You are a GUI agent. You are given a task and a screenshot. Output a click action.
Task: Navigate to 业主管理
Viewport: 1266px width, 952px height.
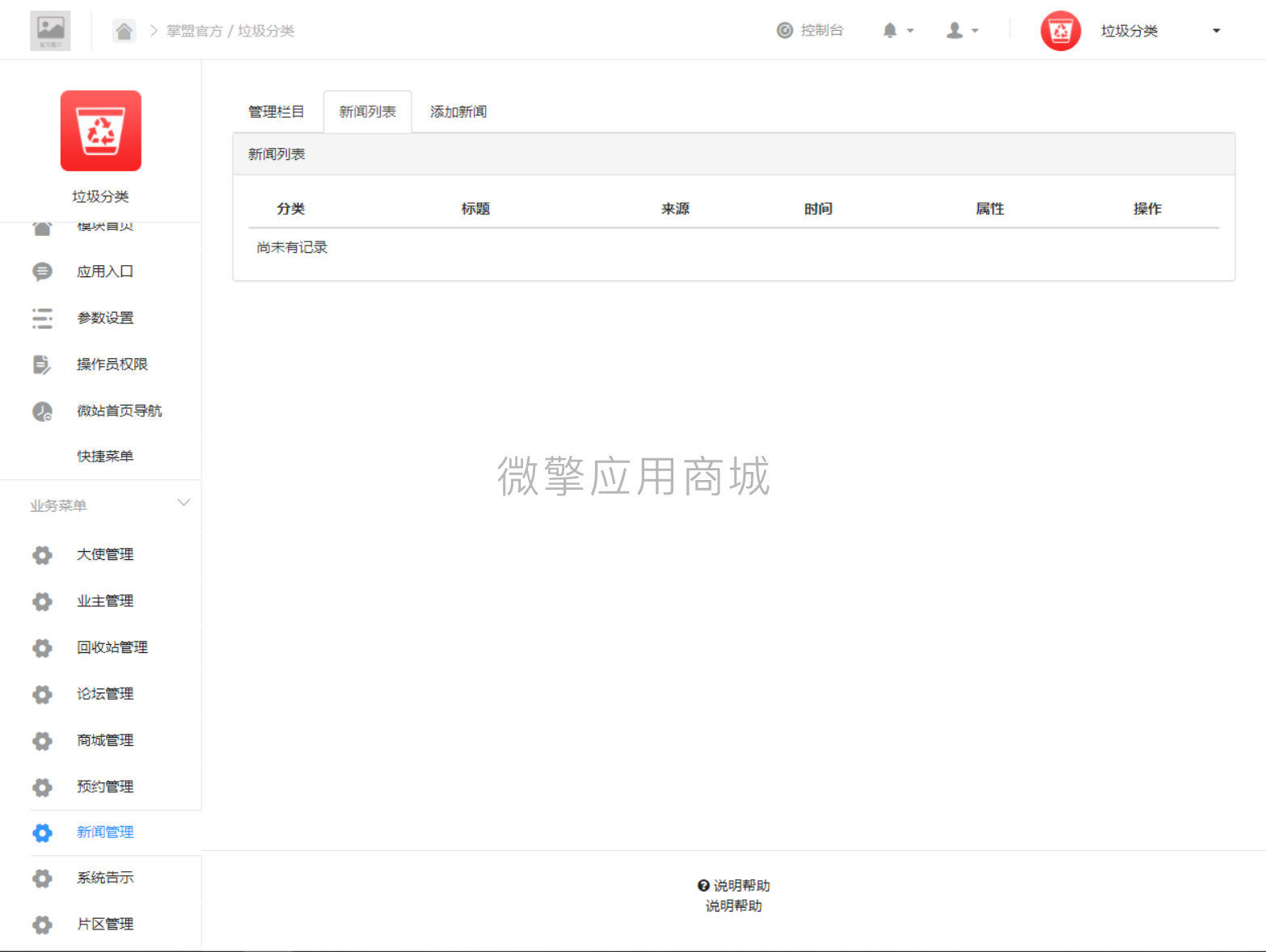pyautogui.click(x=105, y=601)
